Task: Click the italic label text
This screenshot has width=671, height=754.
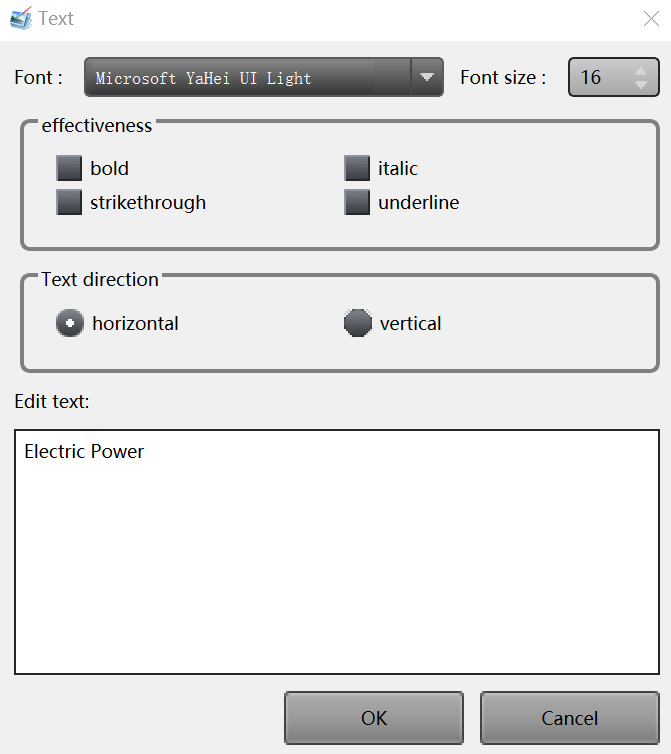Action: click(x=398, y=168)
